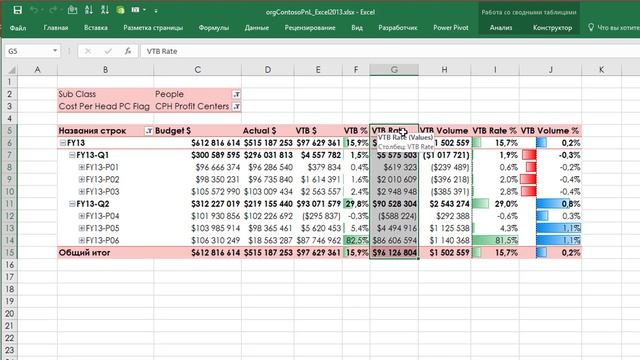The image size is (640, 360).
Task: Open the Названия строк filter dropdown
Action: click(149, 131)
